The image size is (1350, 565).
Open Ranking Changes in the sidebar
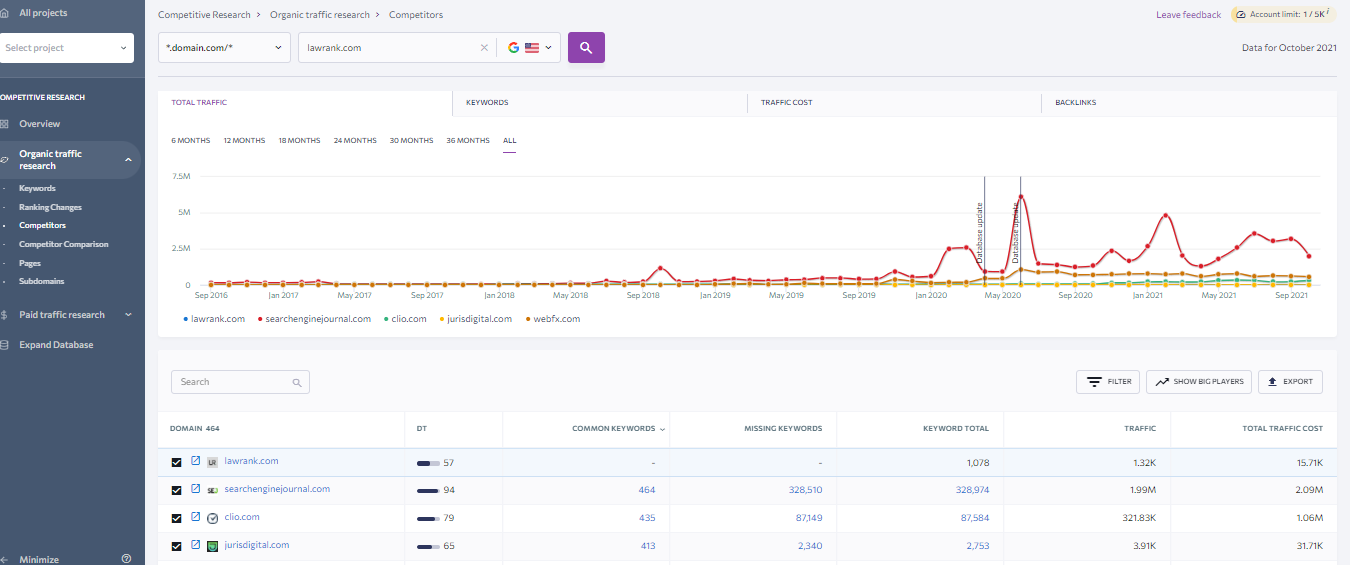(x=50, y=207)
